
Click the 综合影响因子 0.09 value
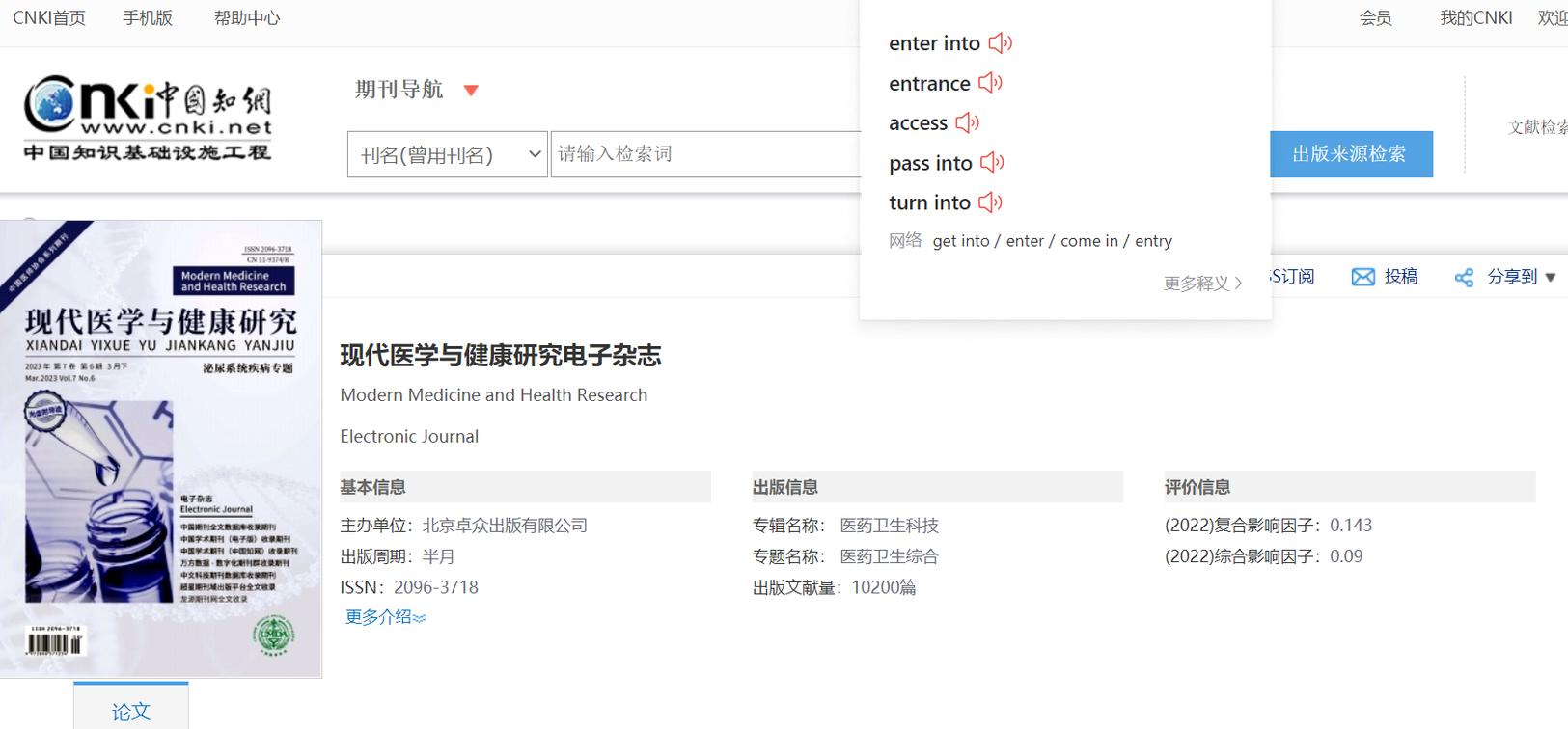pyautogui.click(x=1346, y=556)
